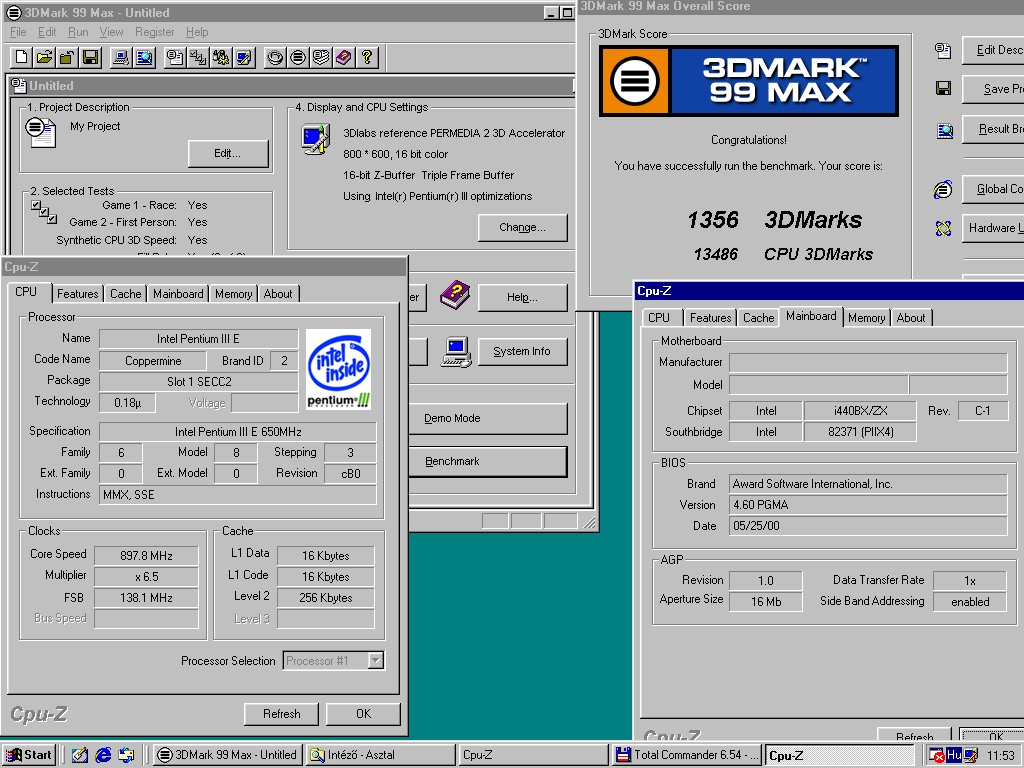The image size is (1024, 768).
Task: Open the Register menu in 3DMark
Action: pos(155,32)
